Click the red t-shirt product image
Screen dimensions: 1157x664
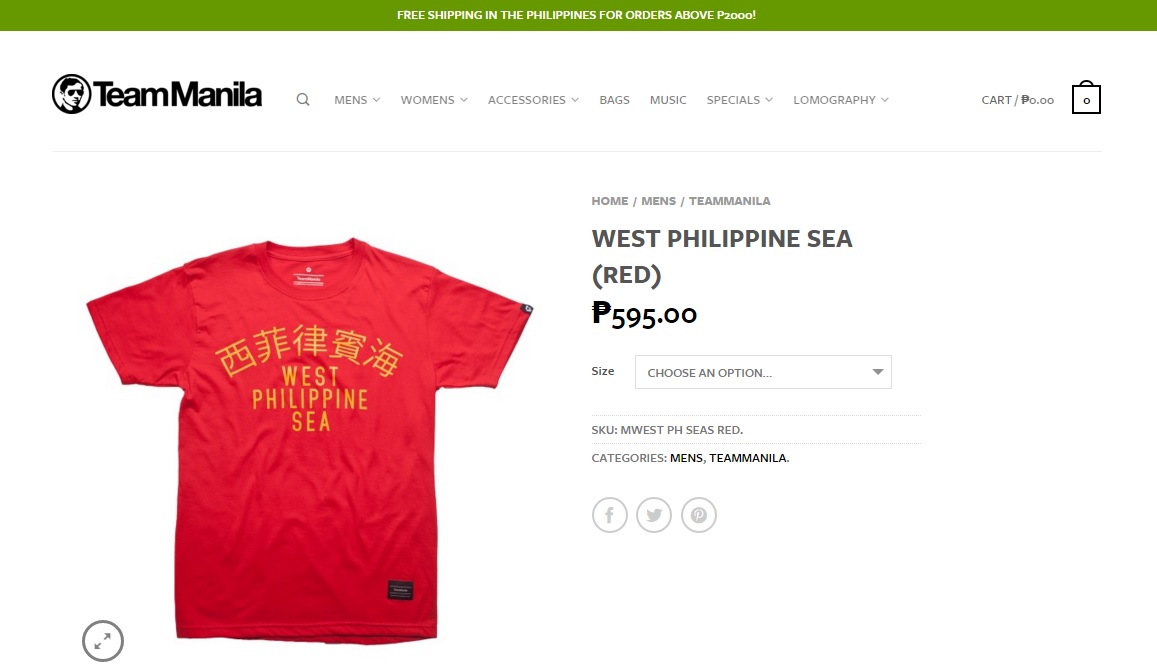tap(309, 439)
